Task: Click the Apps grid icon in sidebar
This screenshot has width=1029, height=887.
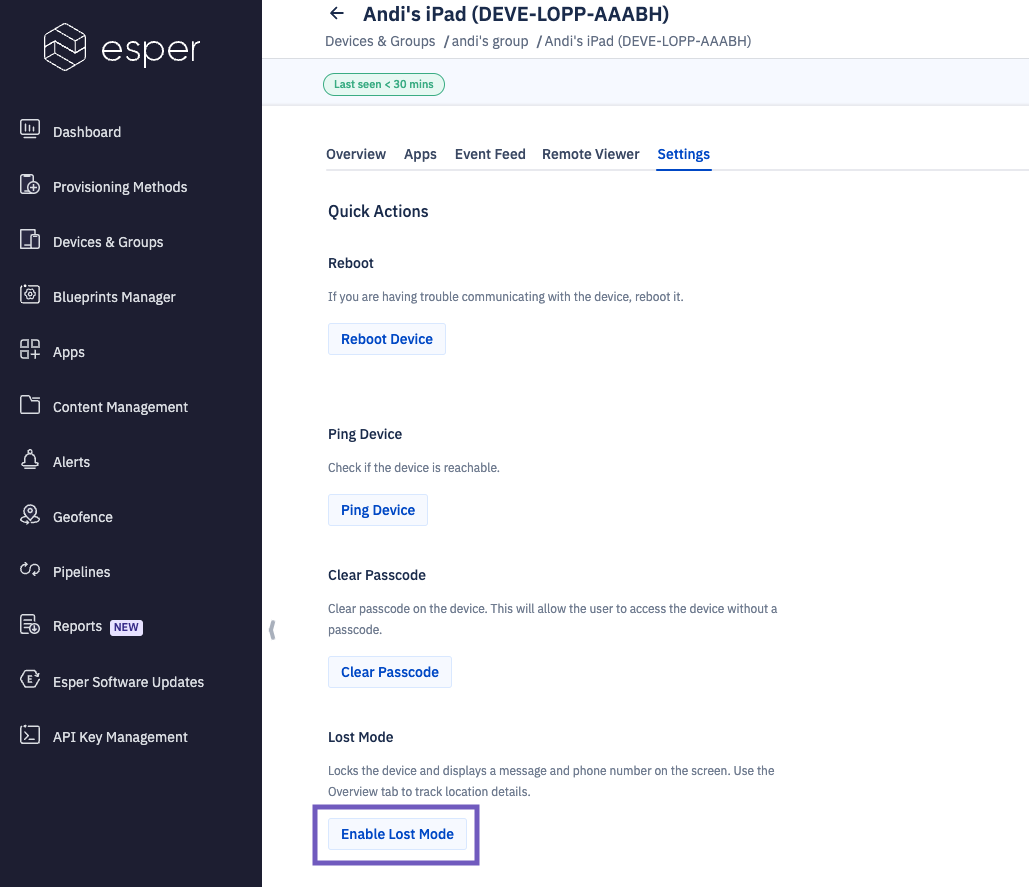Action: coord(30,349)
